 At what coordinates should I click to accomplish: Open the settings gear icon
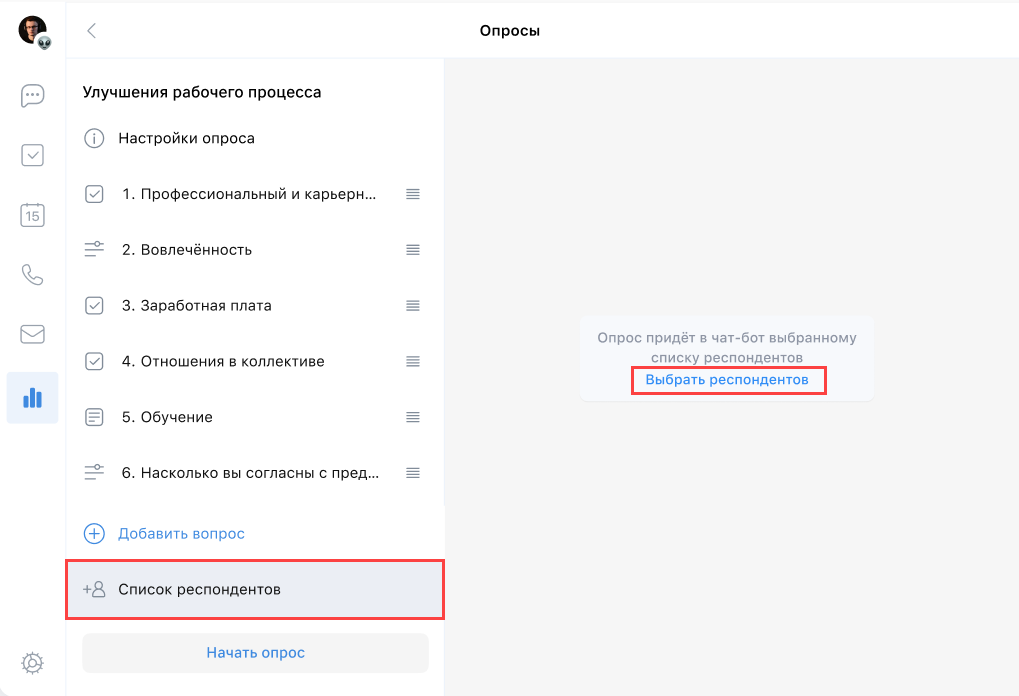tap(32, 662)
